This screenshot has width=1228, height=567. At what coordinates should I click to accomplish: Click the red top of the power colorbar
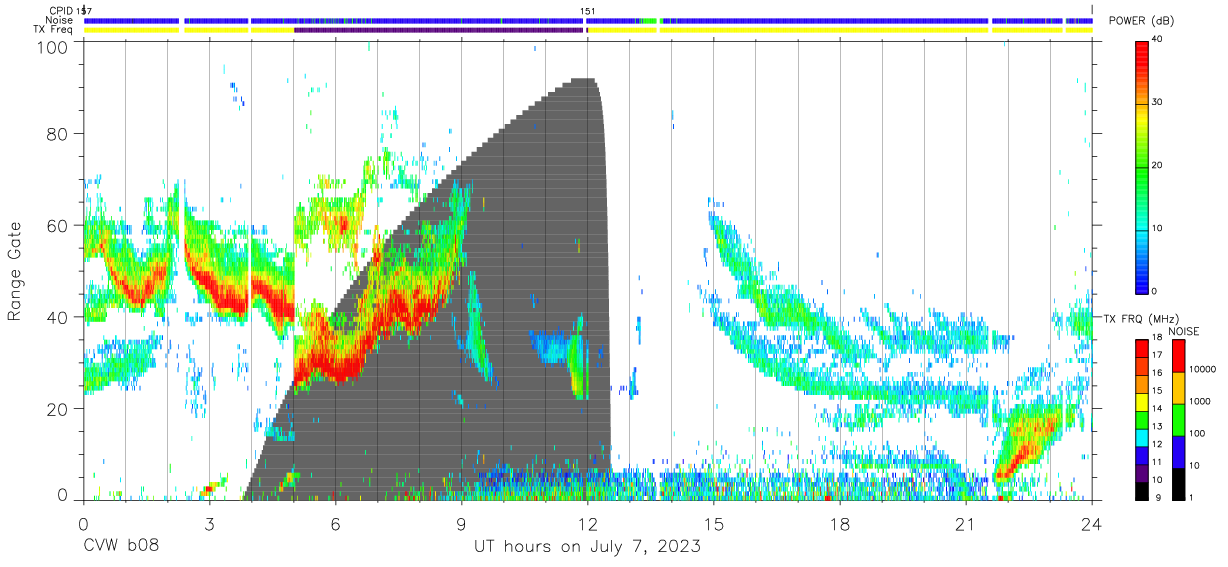click(x=1141, y=48)
